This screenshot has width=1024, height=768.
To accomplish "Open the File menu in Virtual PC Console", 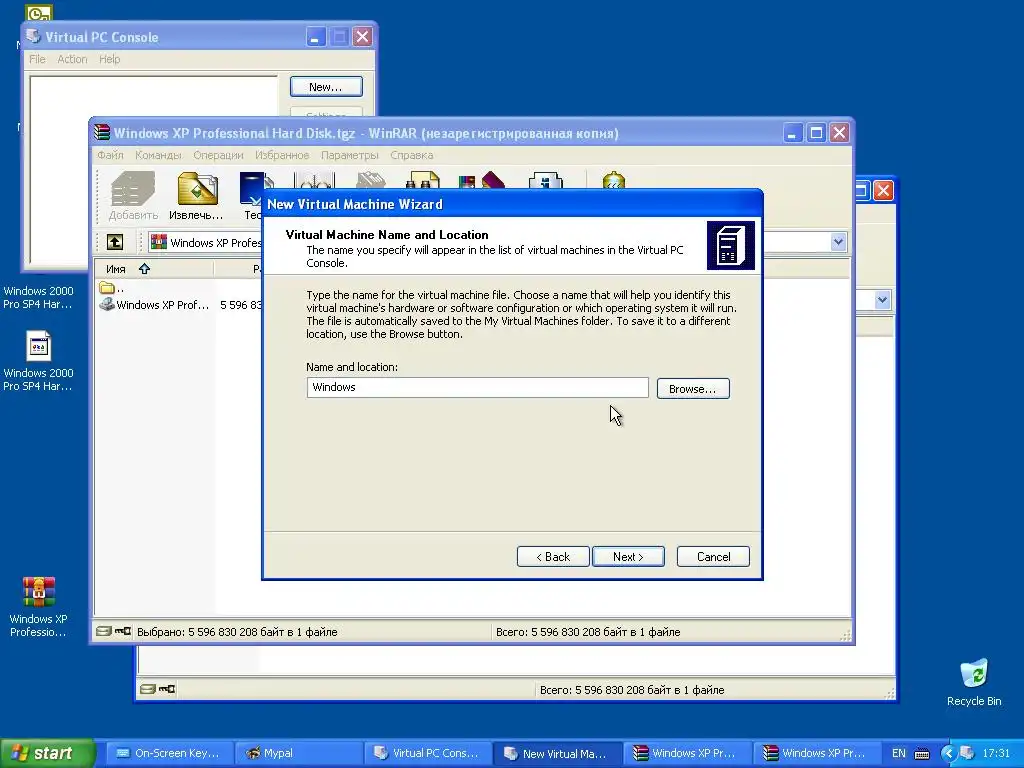I will 37,59.
